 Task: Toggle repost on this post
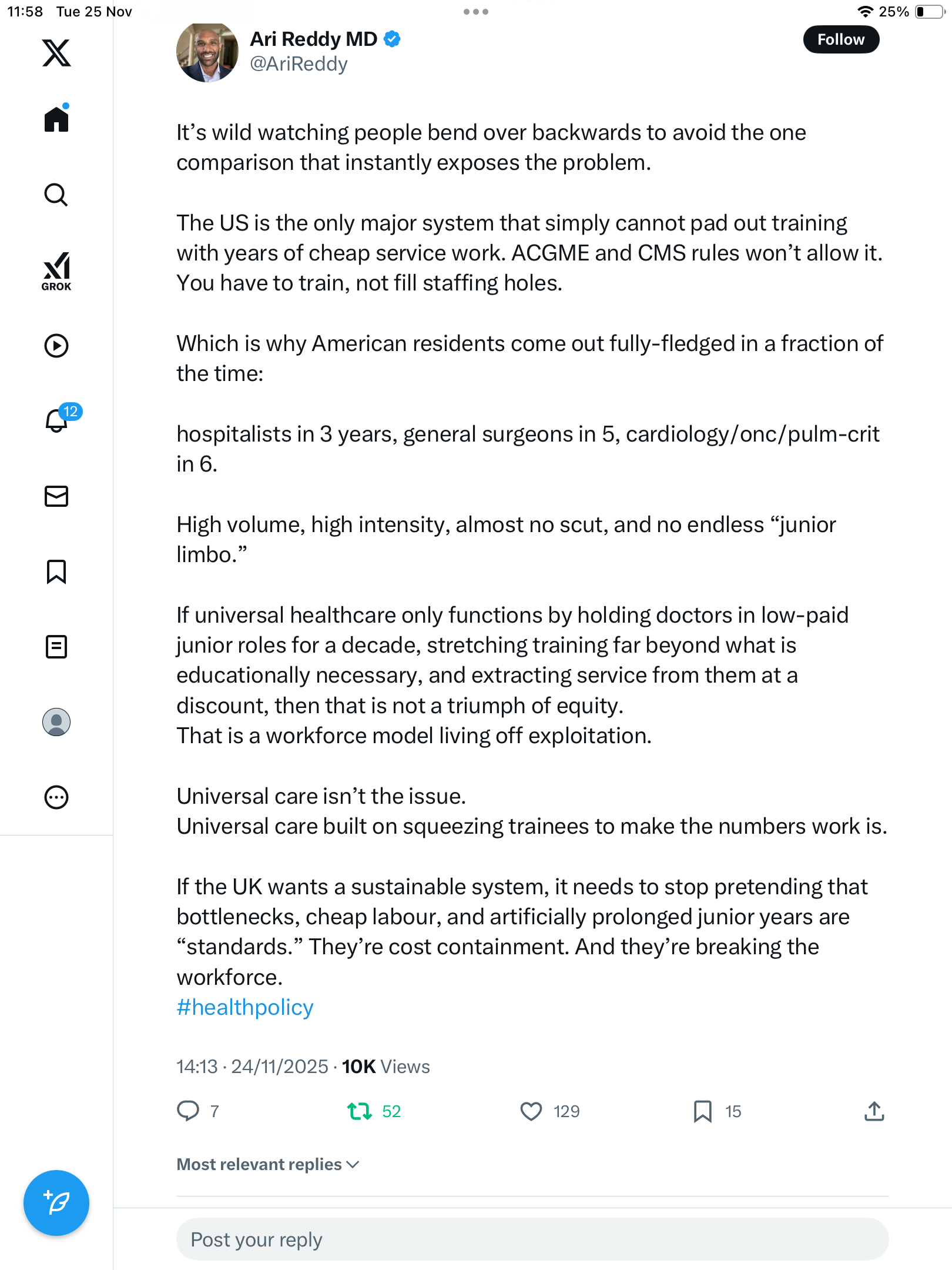point(360,1111)
